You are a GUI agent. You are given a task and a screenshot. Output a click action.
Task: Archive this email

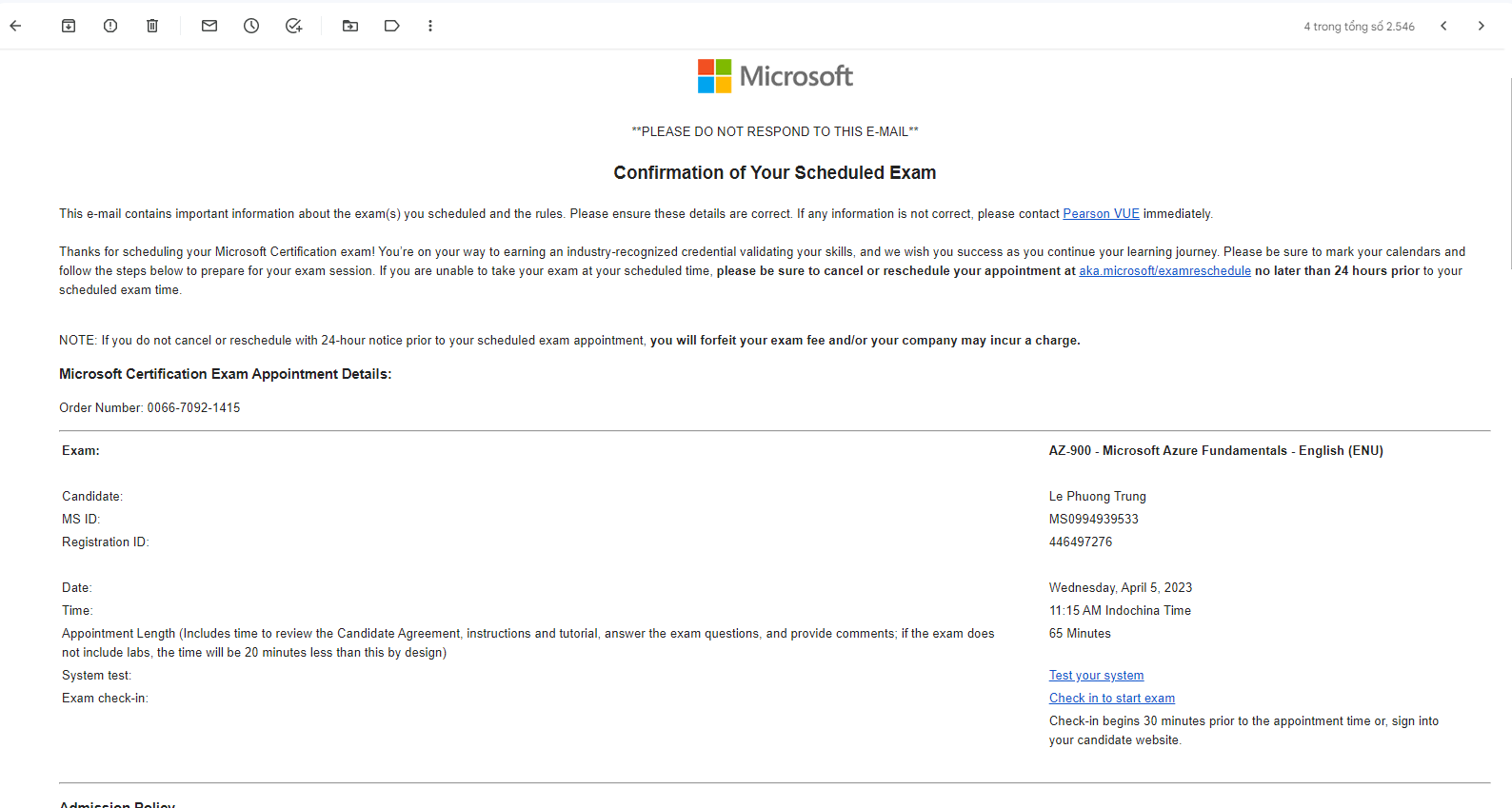(x=69, y=26)
